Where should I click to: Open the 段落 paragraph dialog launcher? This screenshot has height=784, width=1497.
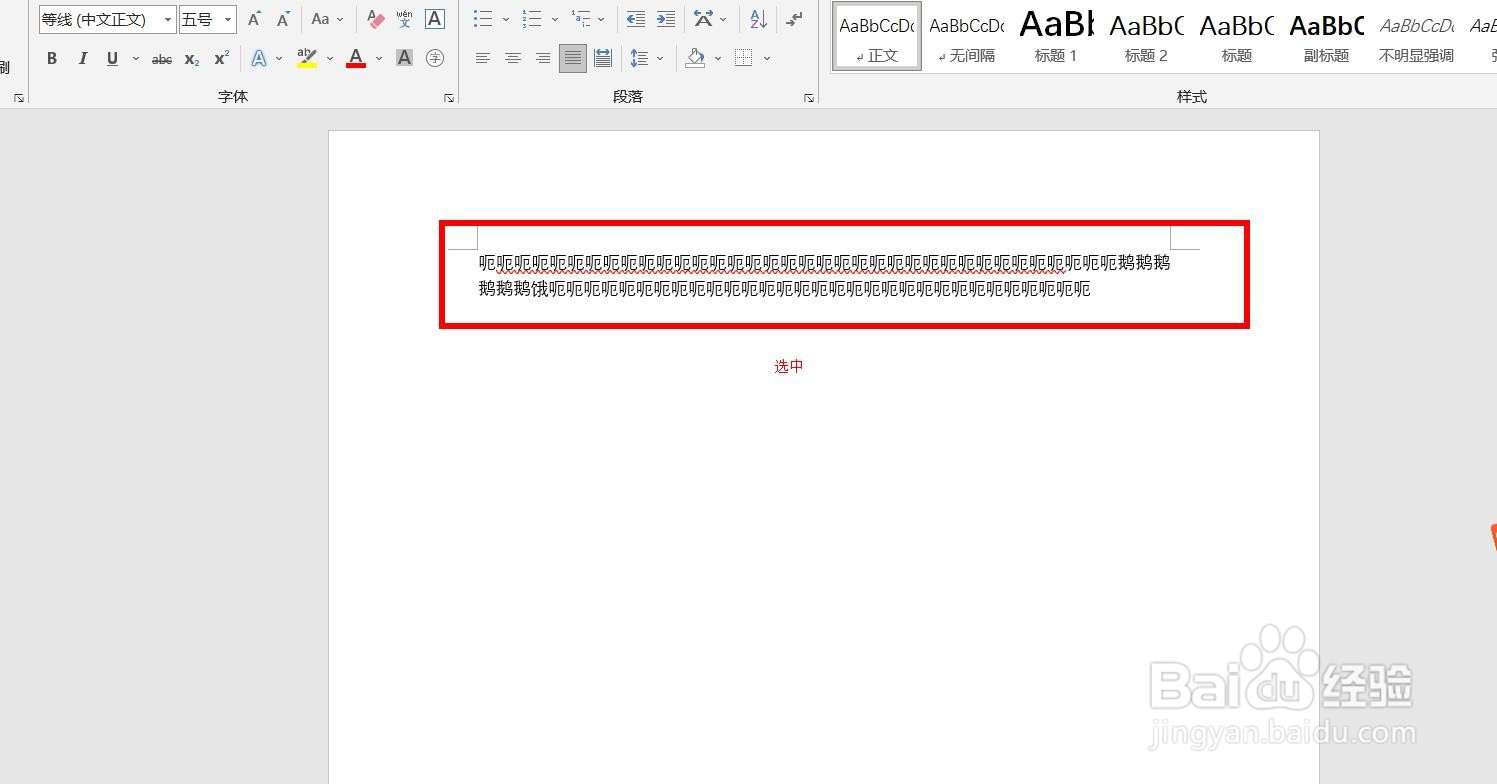tap(809, 98)
